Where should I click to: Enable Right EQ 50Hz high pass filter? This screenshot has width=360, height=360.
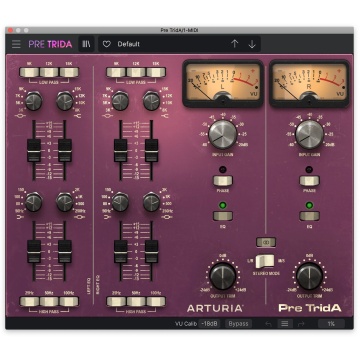[x=136, y=301]
